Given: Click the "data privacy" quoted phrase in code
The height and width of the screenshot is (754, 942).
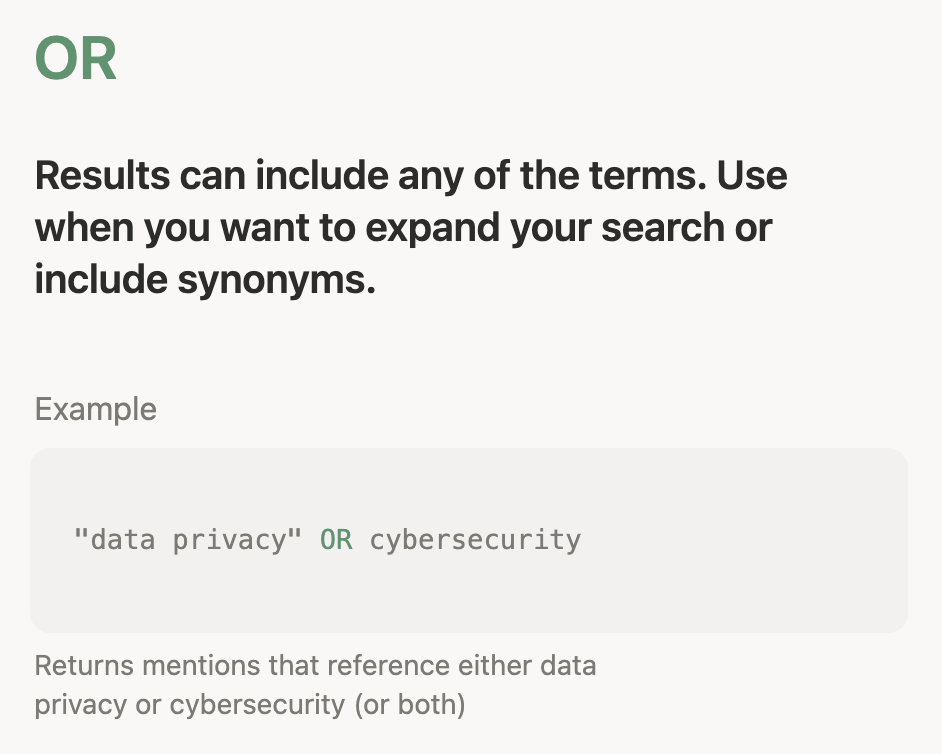Looking at the screenshot, I should coord(188,540).
